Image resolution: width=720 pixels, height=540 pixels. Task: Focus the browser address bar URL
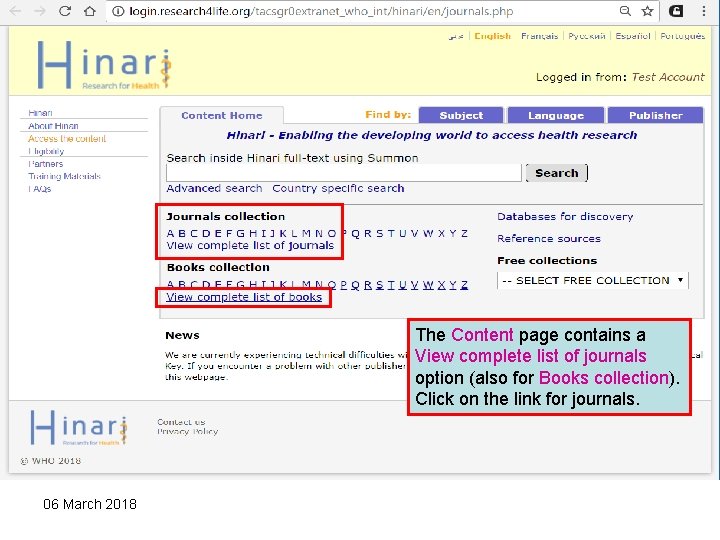click(x=321, y=11)
